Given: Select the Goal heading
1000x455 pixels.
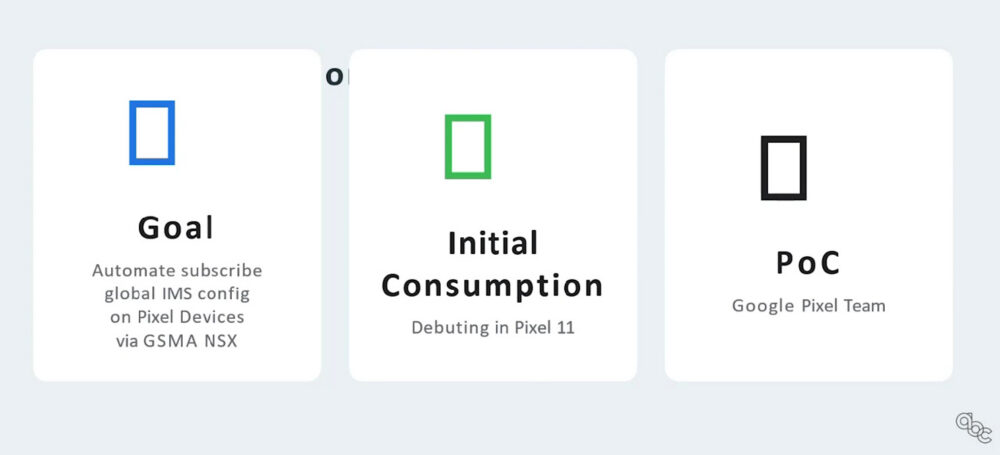Looking at the screenshot, I should [176, 227].
